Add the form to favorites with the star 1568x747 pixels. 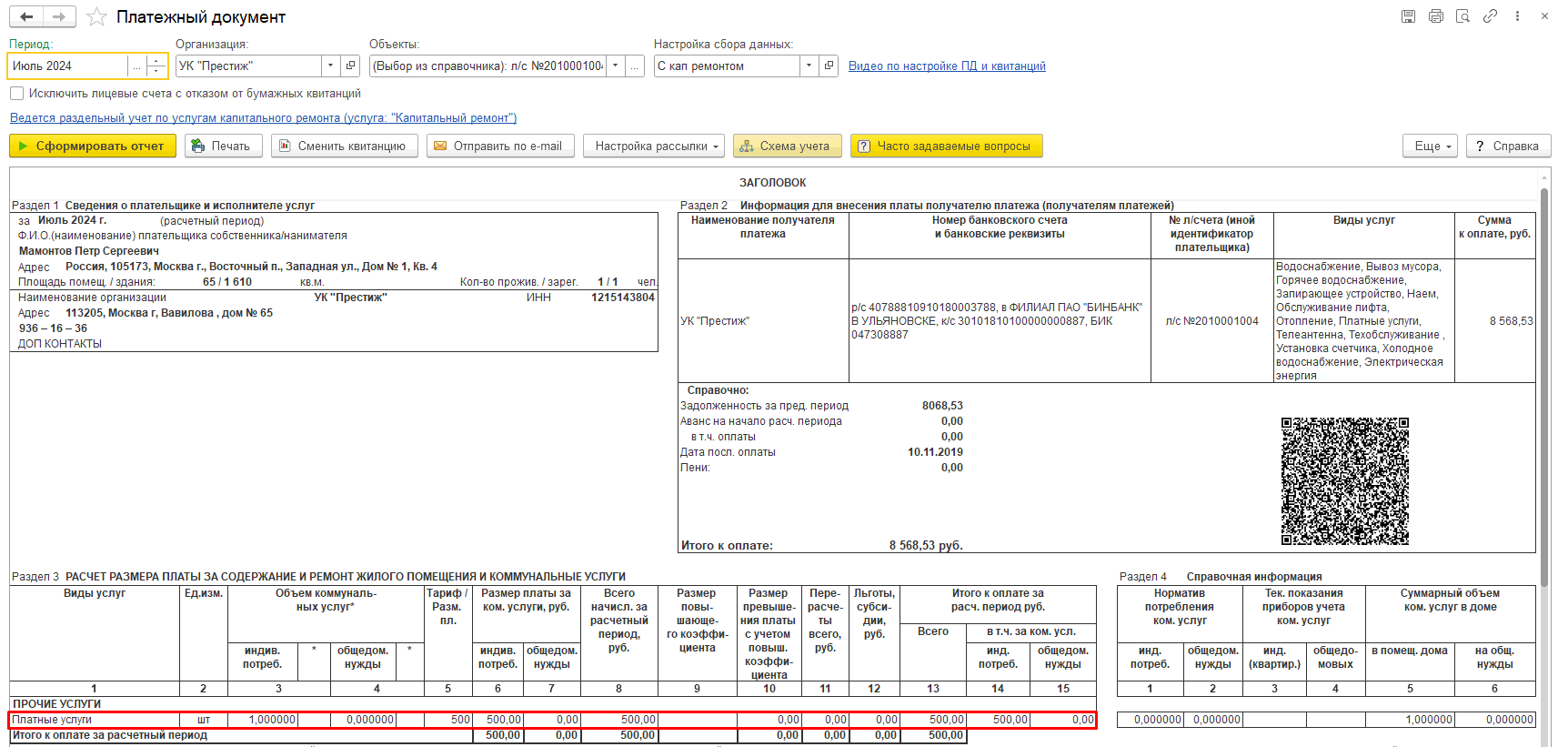point(96,17)
